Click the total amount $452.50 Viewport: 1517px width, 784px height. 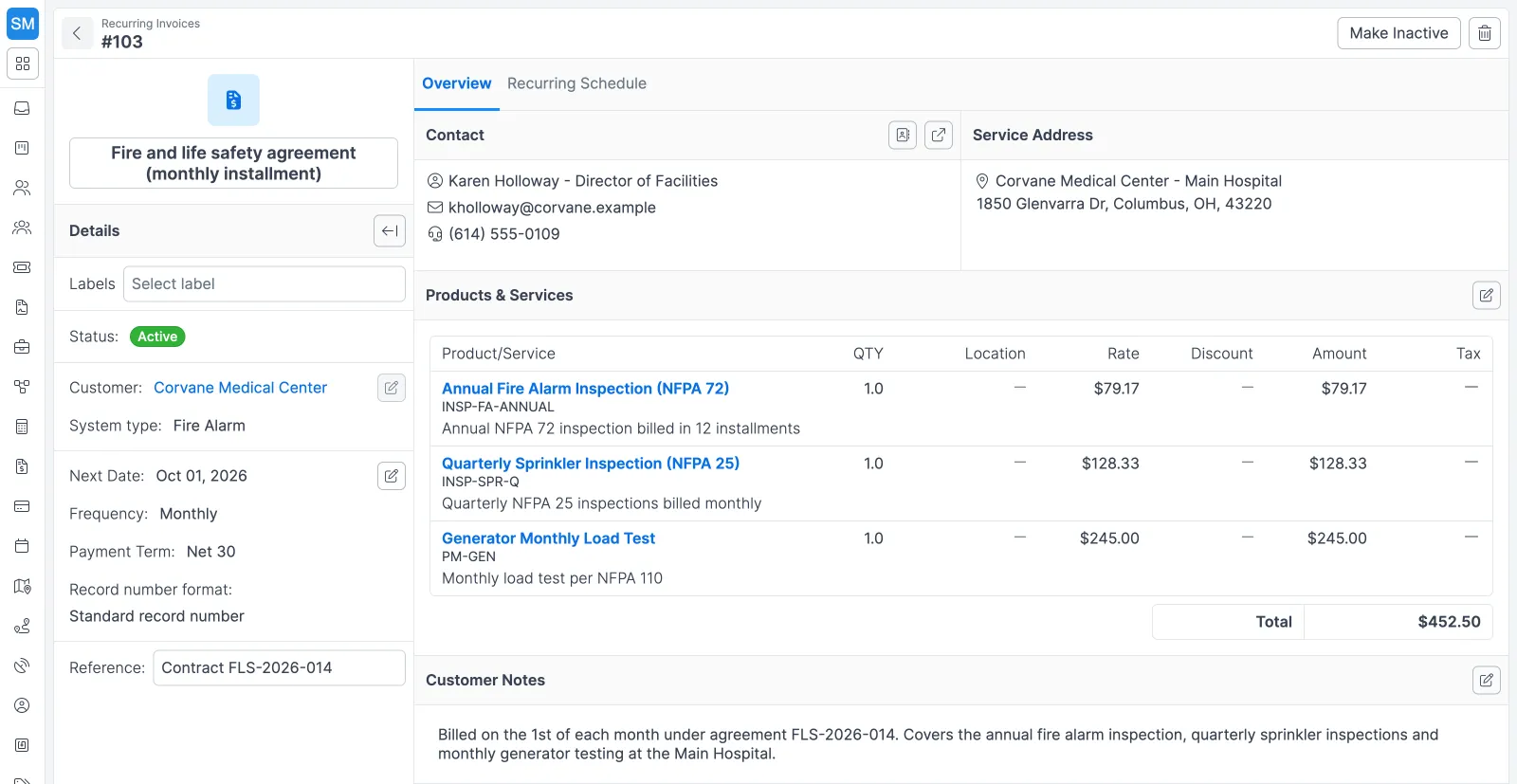coord(1449,622)
